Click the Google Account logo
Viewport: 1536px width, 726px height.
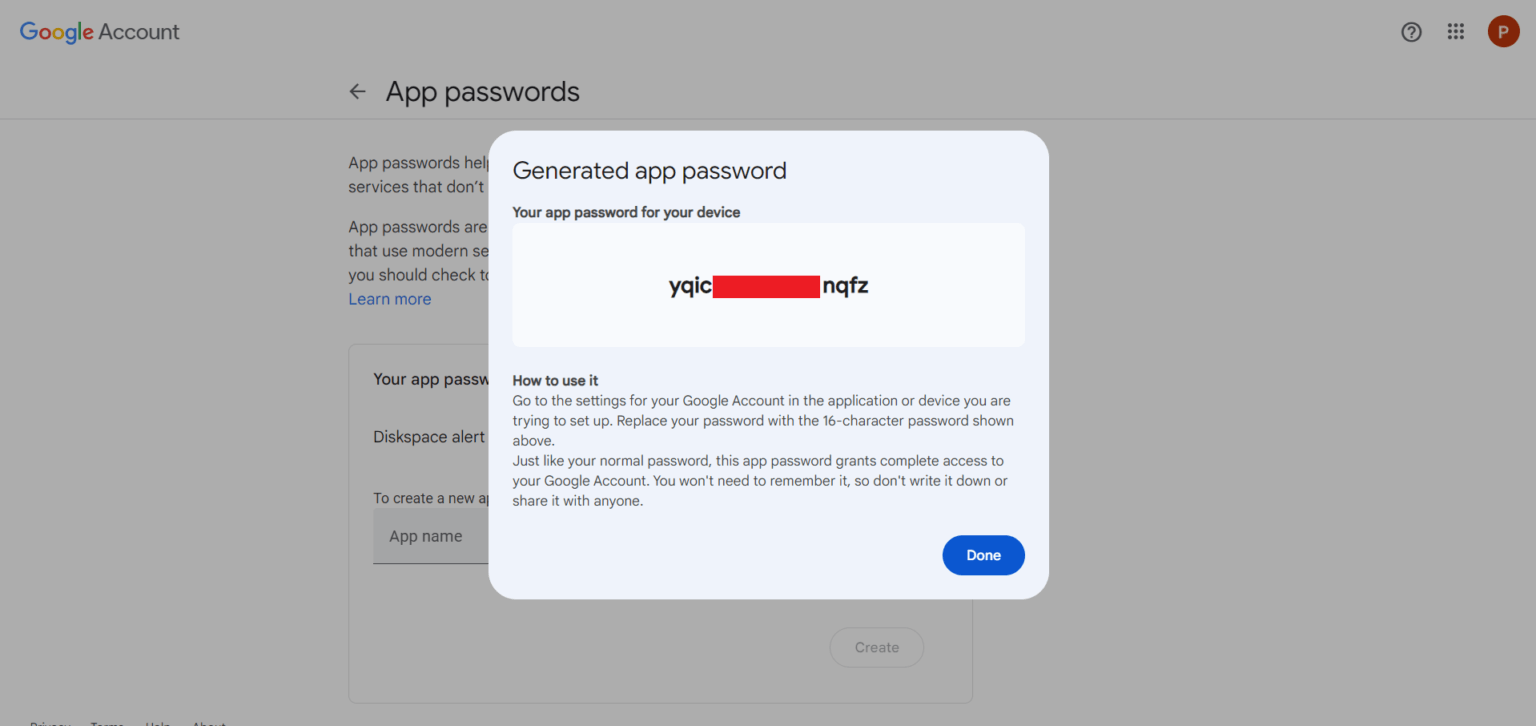[x=100, y=32]
